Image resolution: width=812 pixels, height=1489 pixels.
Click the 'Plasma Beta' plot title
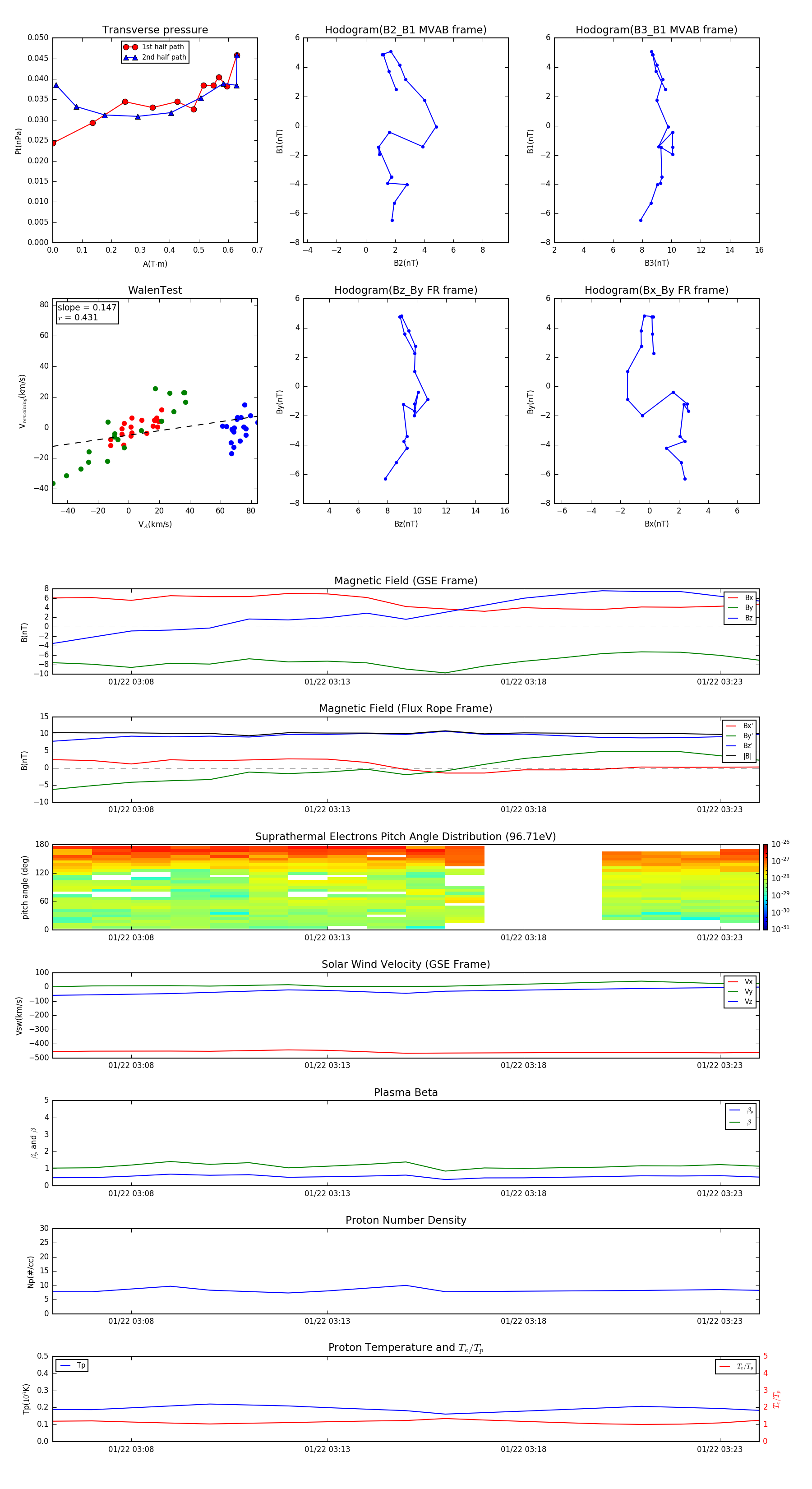click(x=406, y=1093)
